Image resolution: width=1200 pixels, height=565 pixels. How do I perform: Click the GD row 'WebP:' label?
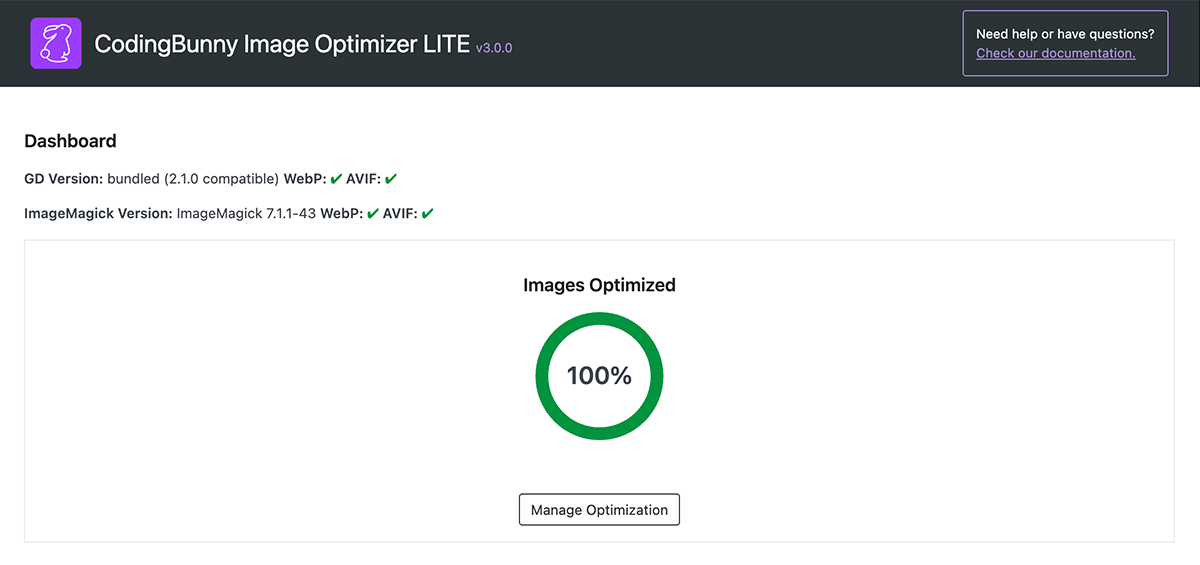[305, 179]
